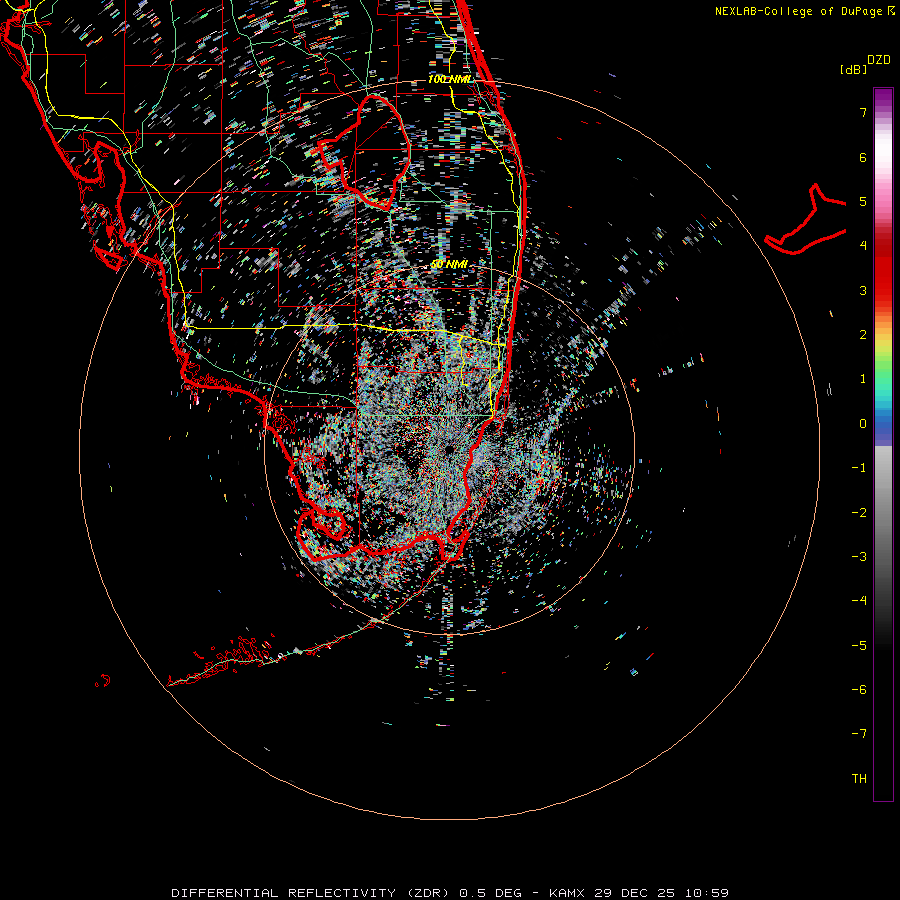This screenshot has width=900, height=900.
Task: Click the 0 dB value on color scale
Action: click(863, 424)
